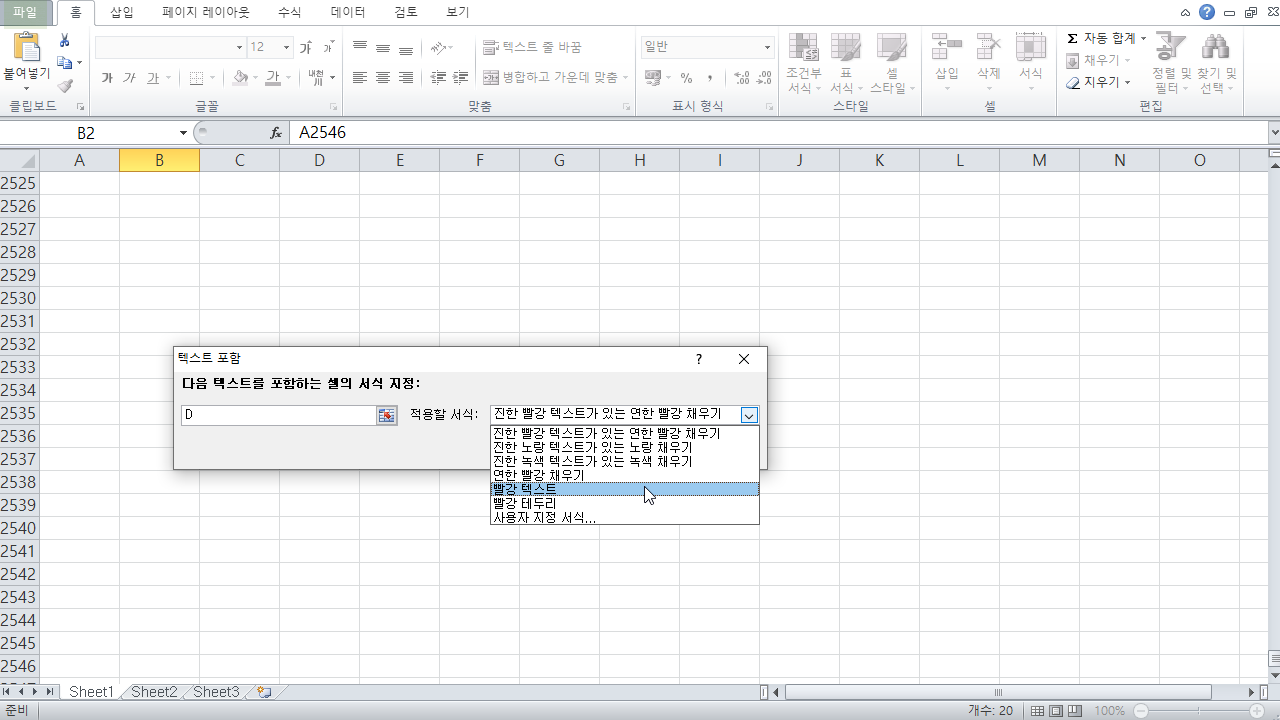
Task: Open the font size dropdown showing 12
Action: 287,47
